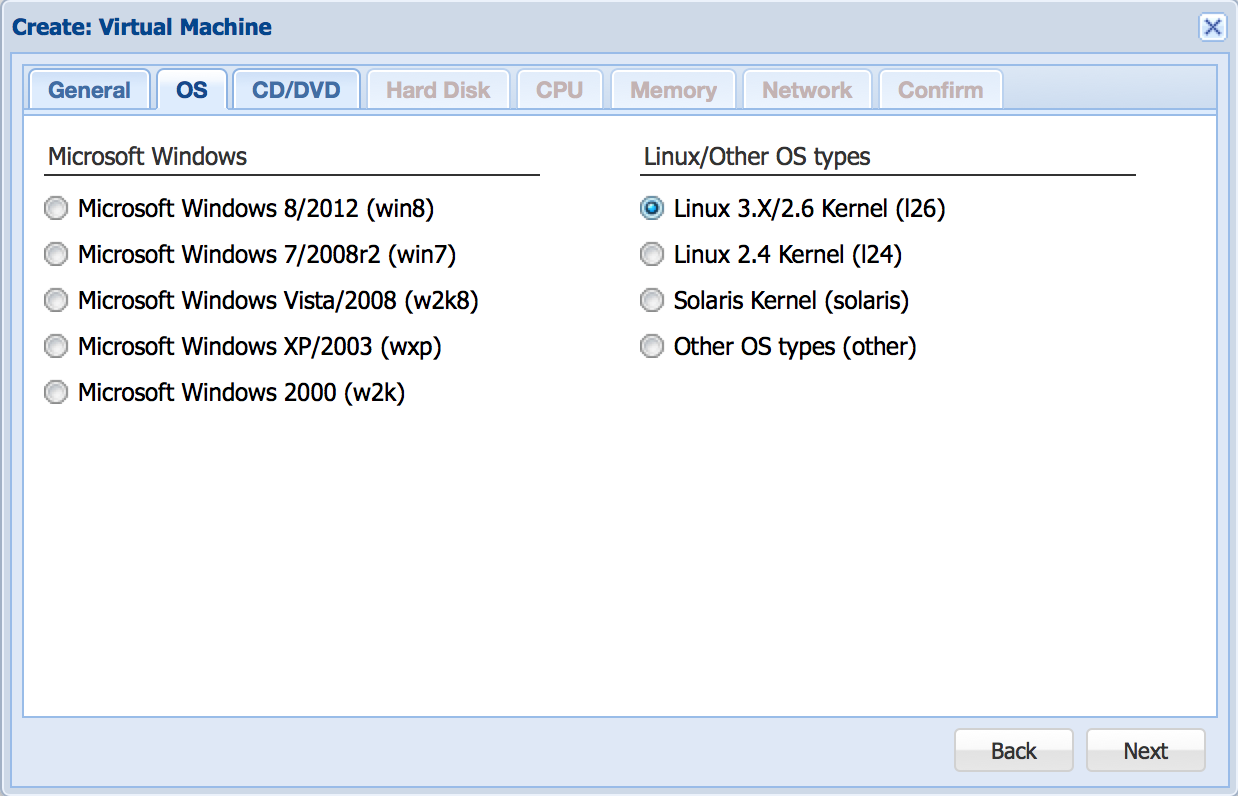The height and width of the screenshot is (796, 1238).
Task: Click the Linux/Other OS types heading
Action: coord(757,156)
